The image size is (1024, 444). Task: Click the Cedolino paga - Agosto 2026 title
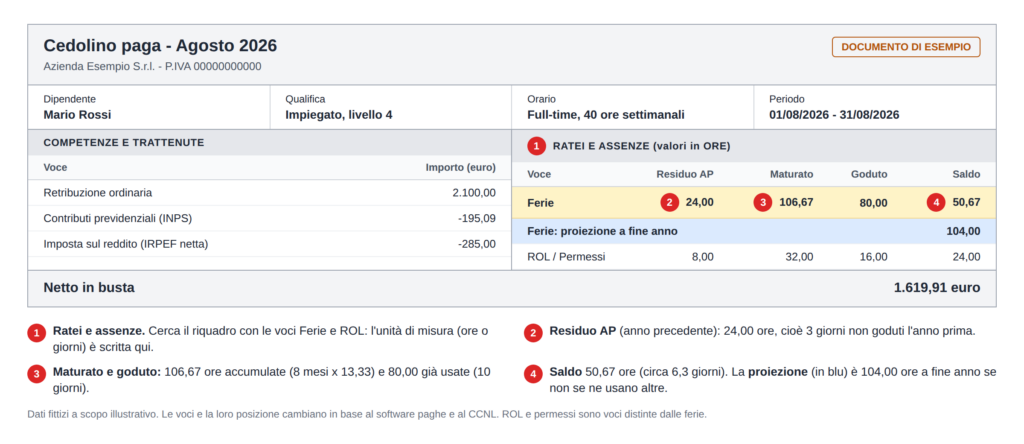160,46
